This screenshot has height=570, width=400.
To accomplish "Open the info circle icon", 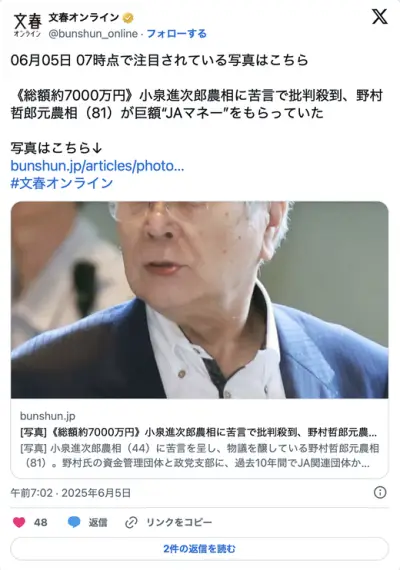I will (380, 493).
